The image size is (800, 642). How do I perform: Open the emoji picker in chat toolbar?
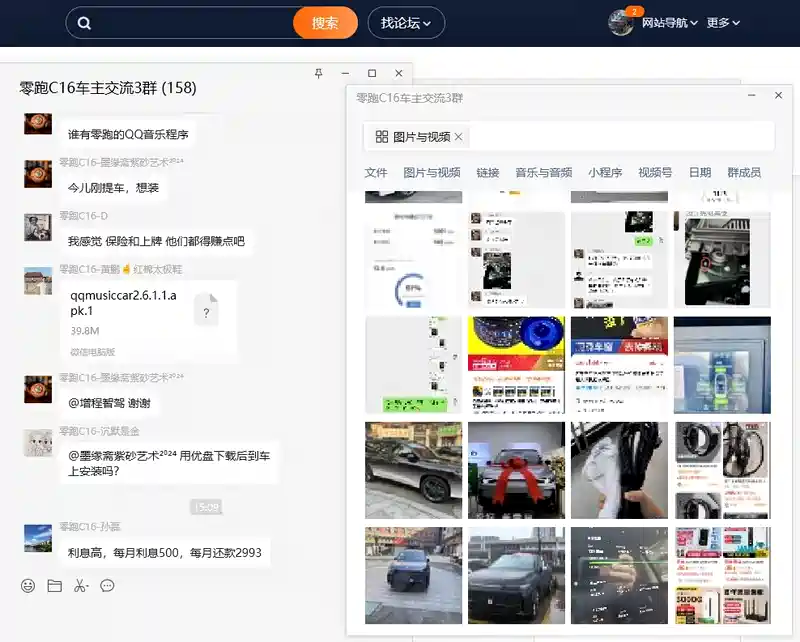coord(28,586)
